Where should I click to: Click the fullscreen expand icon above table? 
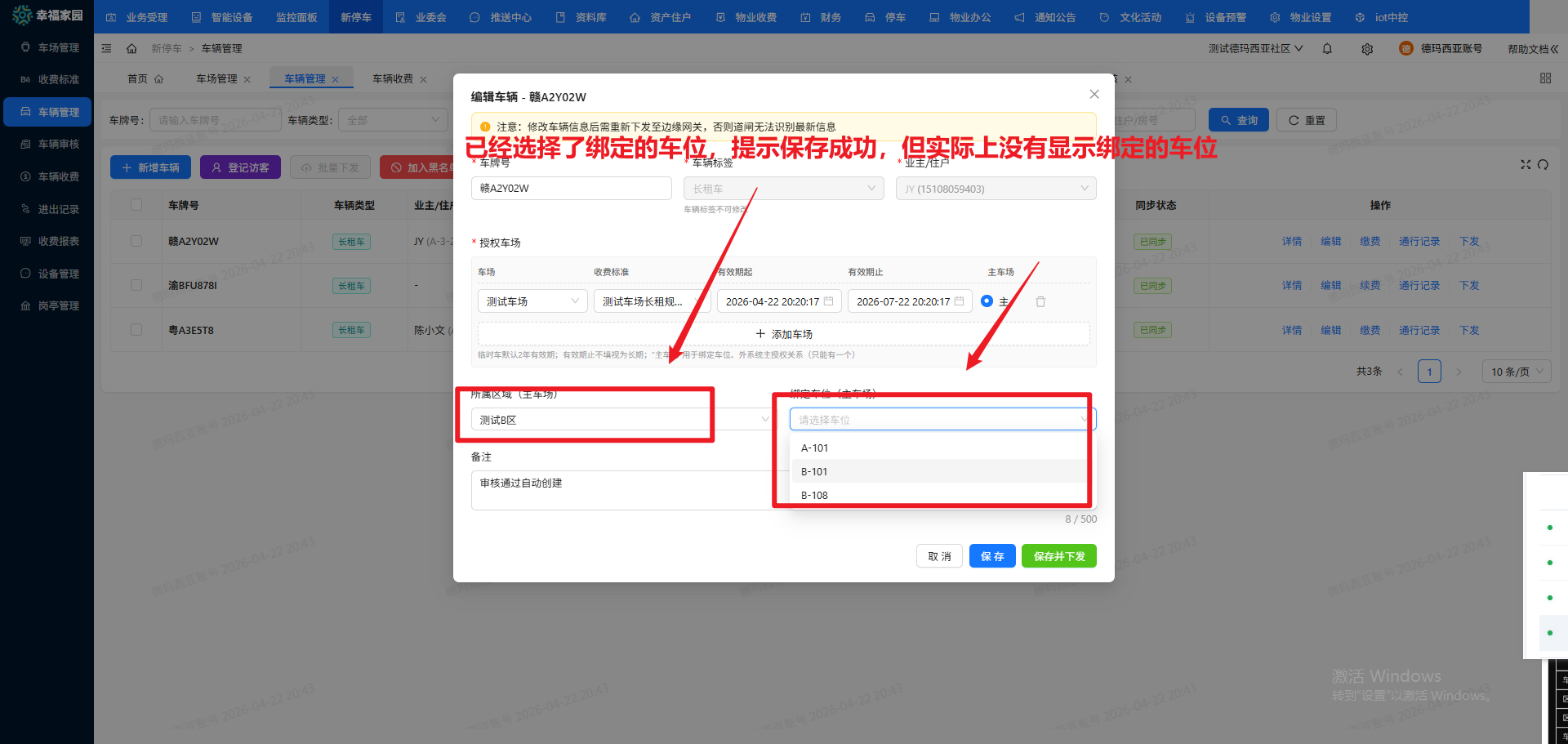pos(1525,165)
